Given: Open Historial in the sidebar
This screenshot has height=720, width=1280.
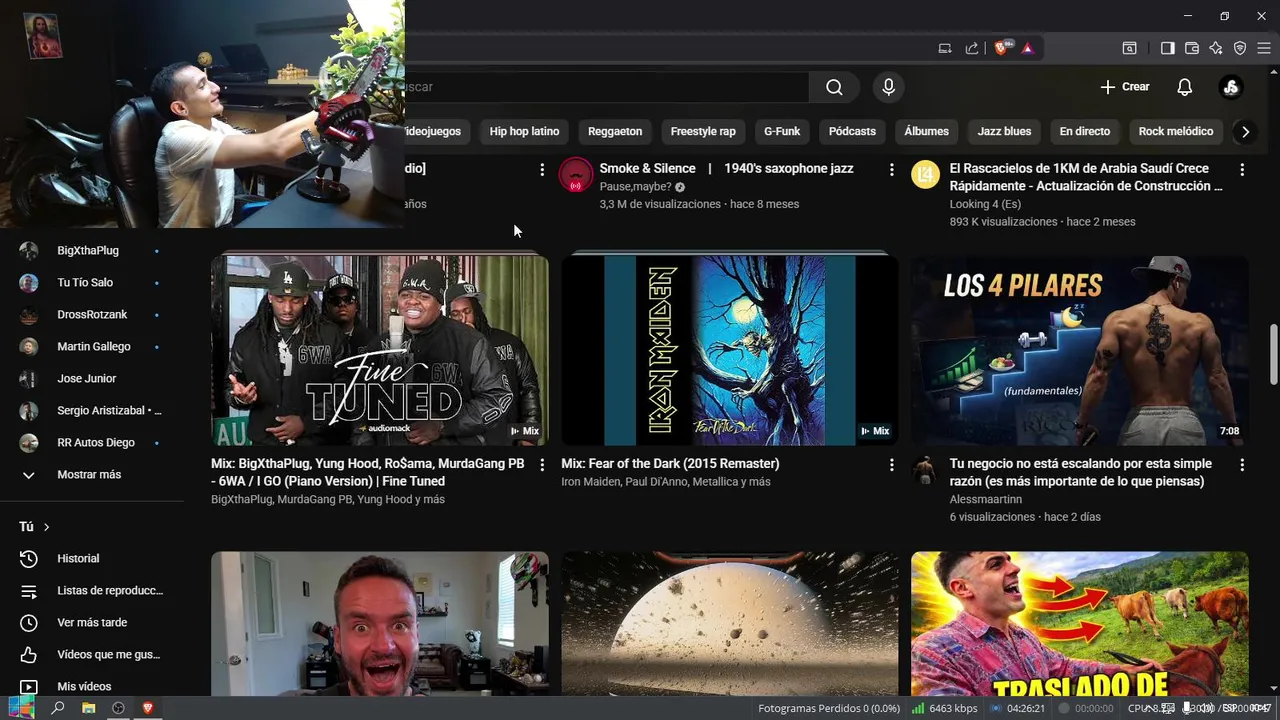Looking at the screenshot, I should pyautogui.click(x=92, y=559).
